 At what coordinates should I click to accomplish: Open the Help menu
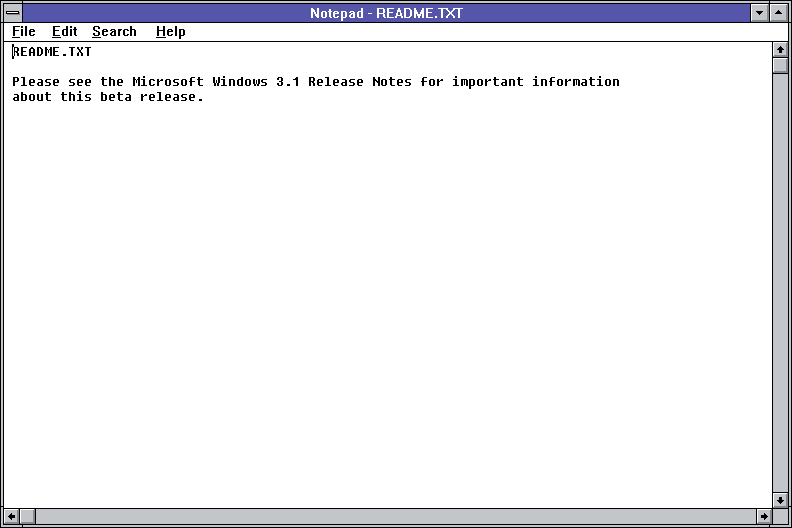171,31
